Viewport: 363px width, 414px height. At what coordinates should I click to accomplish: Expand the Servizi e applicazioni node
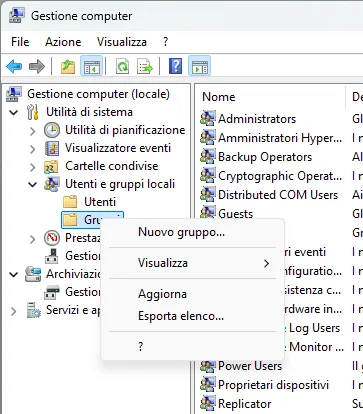click(14, 311)
